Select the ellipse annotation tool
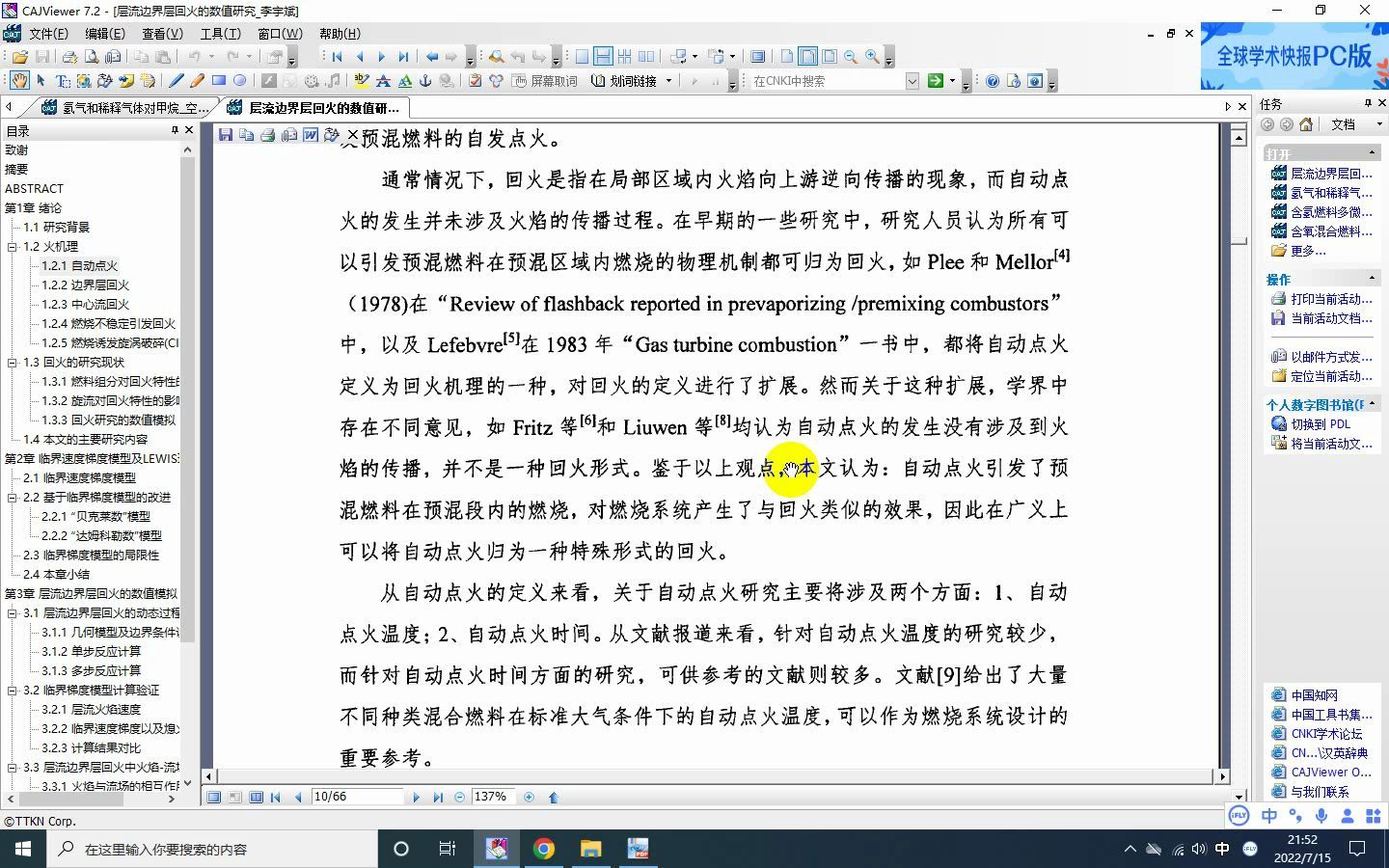The height and width of the screenshot is (868, 1389). (x=239, y=81)
